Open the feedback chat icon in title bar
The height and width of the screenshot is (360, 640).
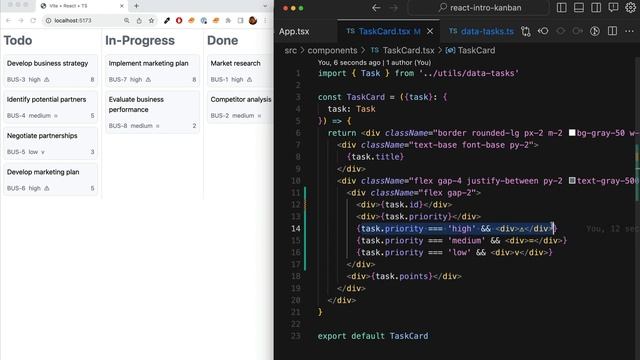(x=613, y=8)
